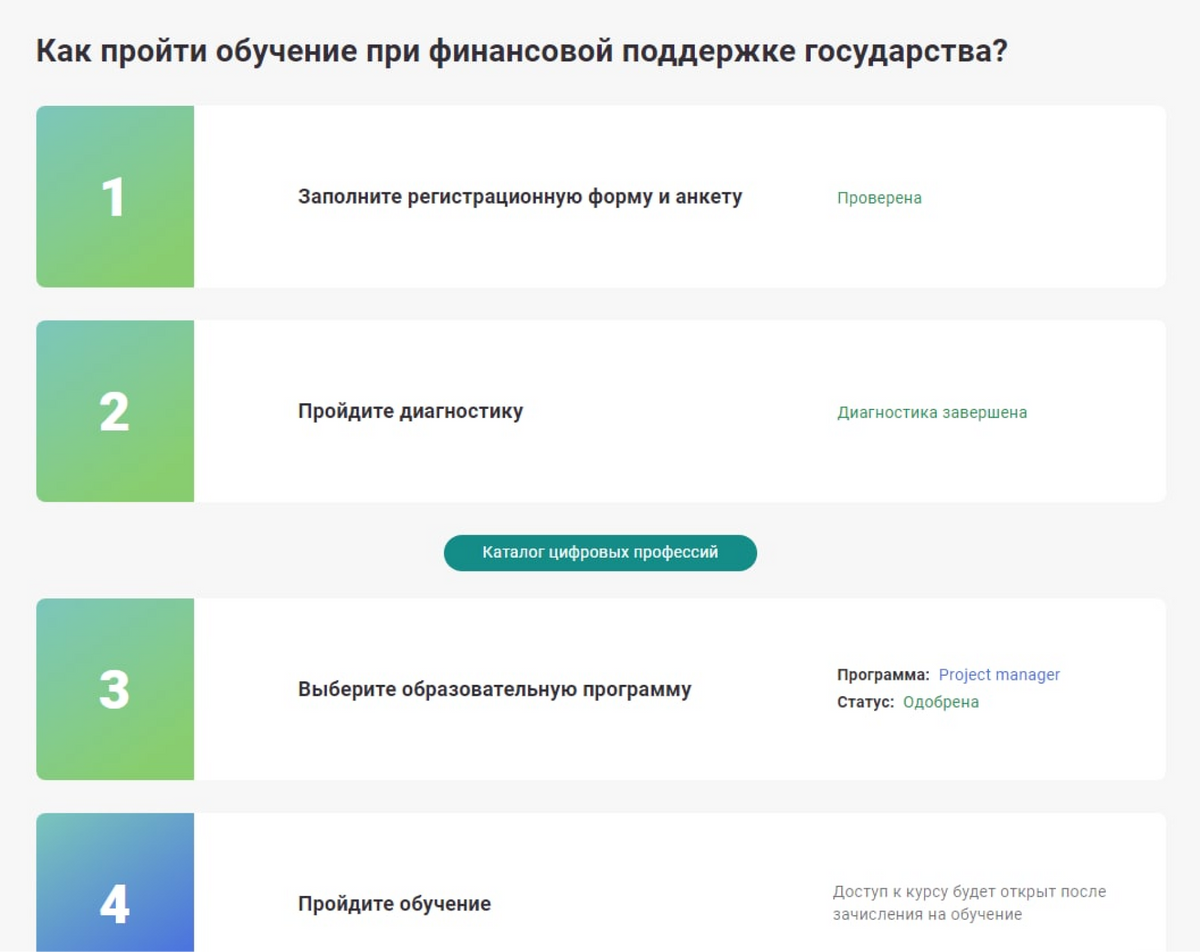Click the Программа: label in step 3
The width and height of the screenshot is (1200, 952).
(883, 675)
